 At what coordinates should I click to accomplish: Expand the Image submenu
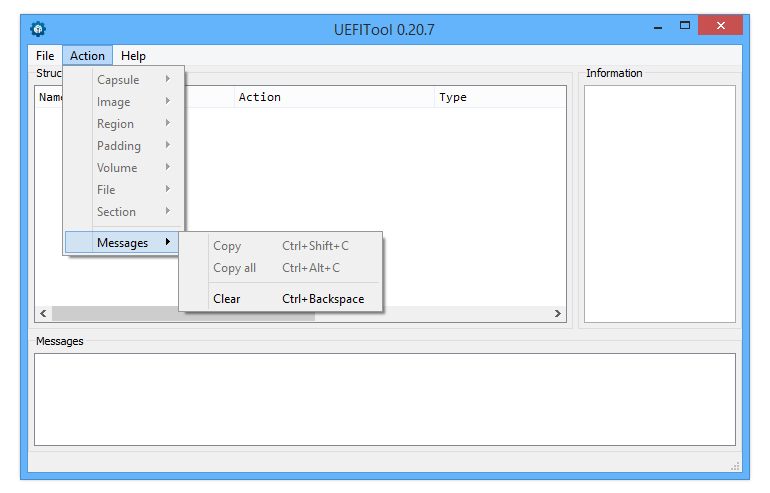pyautogui.click(x=124, y=101)
